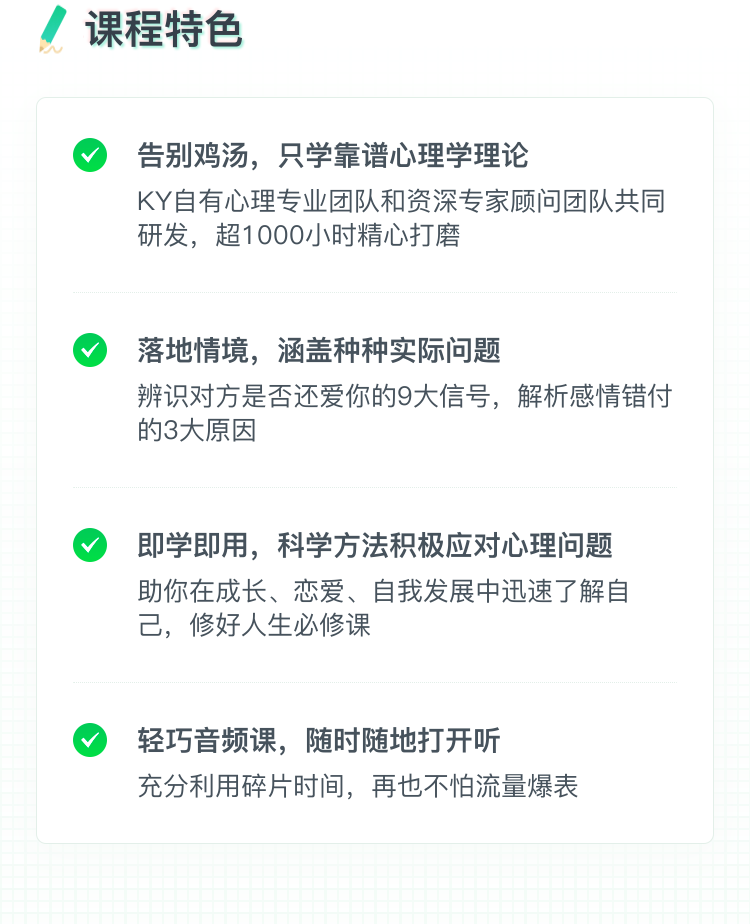Select the 课程特色 section heading
Viewport: 750px width, 924px height.
[x=164, y=29]
